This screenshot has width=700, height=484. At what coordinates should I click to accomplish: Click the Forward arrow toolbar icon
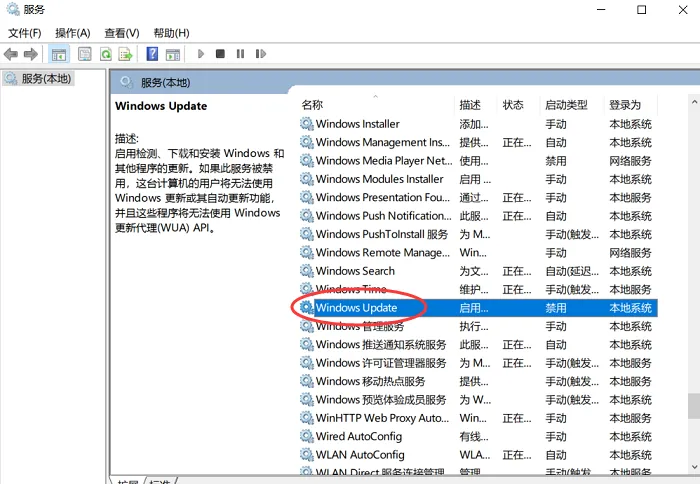point(30,54)
